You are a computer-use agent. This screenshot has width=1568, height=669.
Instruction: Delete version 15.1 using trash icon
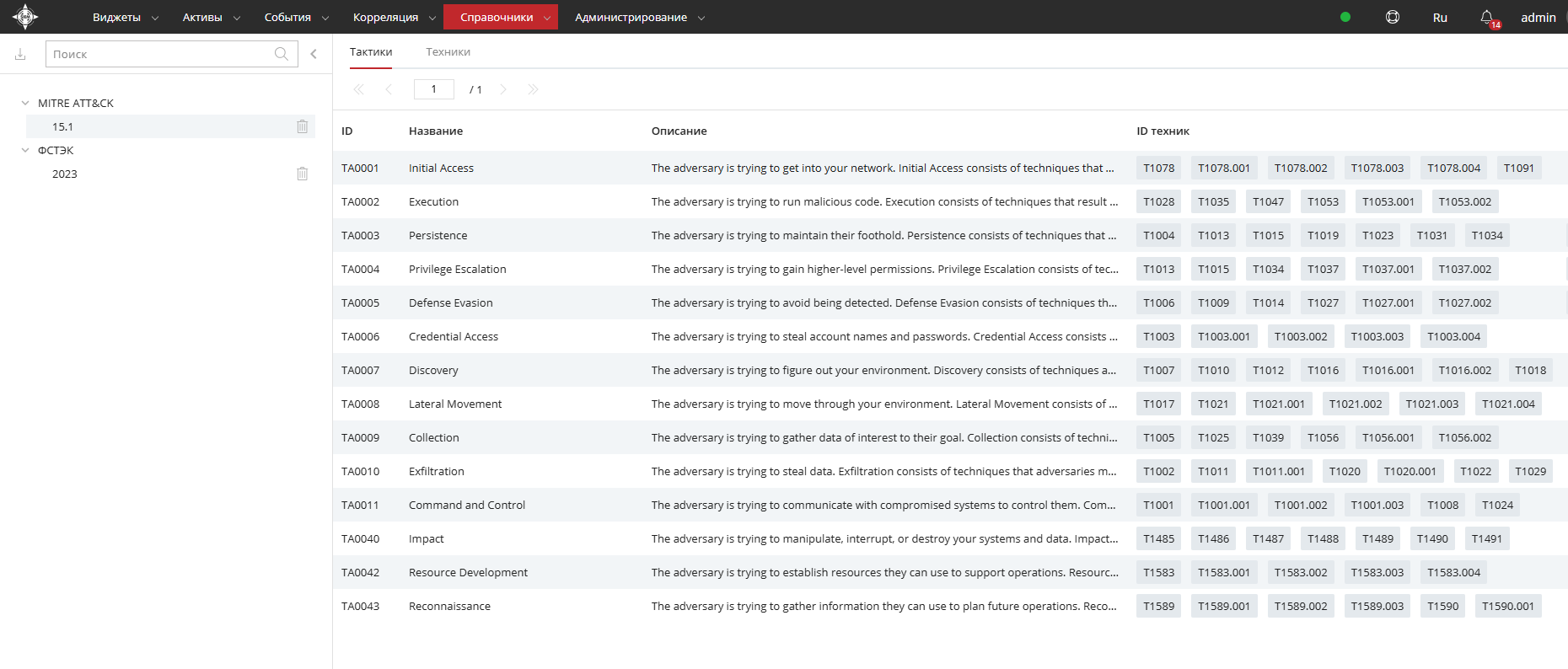(x=302, y=126)
